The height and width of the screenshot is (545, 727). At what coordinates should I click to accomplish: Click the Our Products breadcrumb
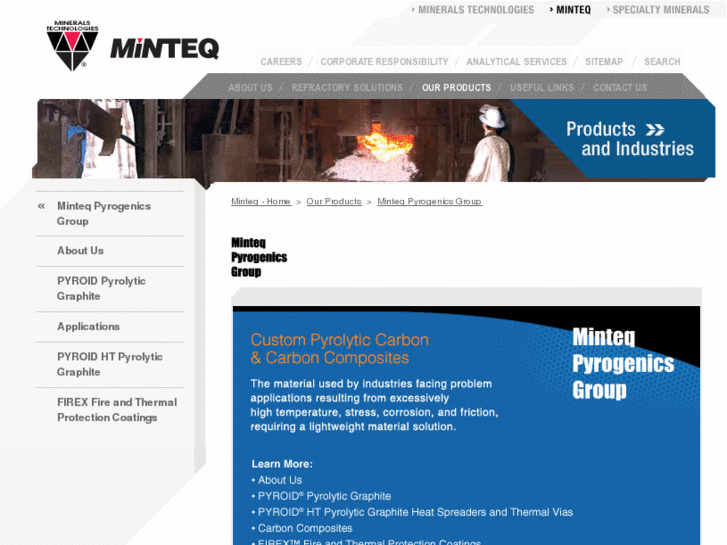click(x=334, y=201)
